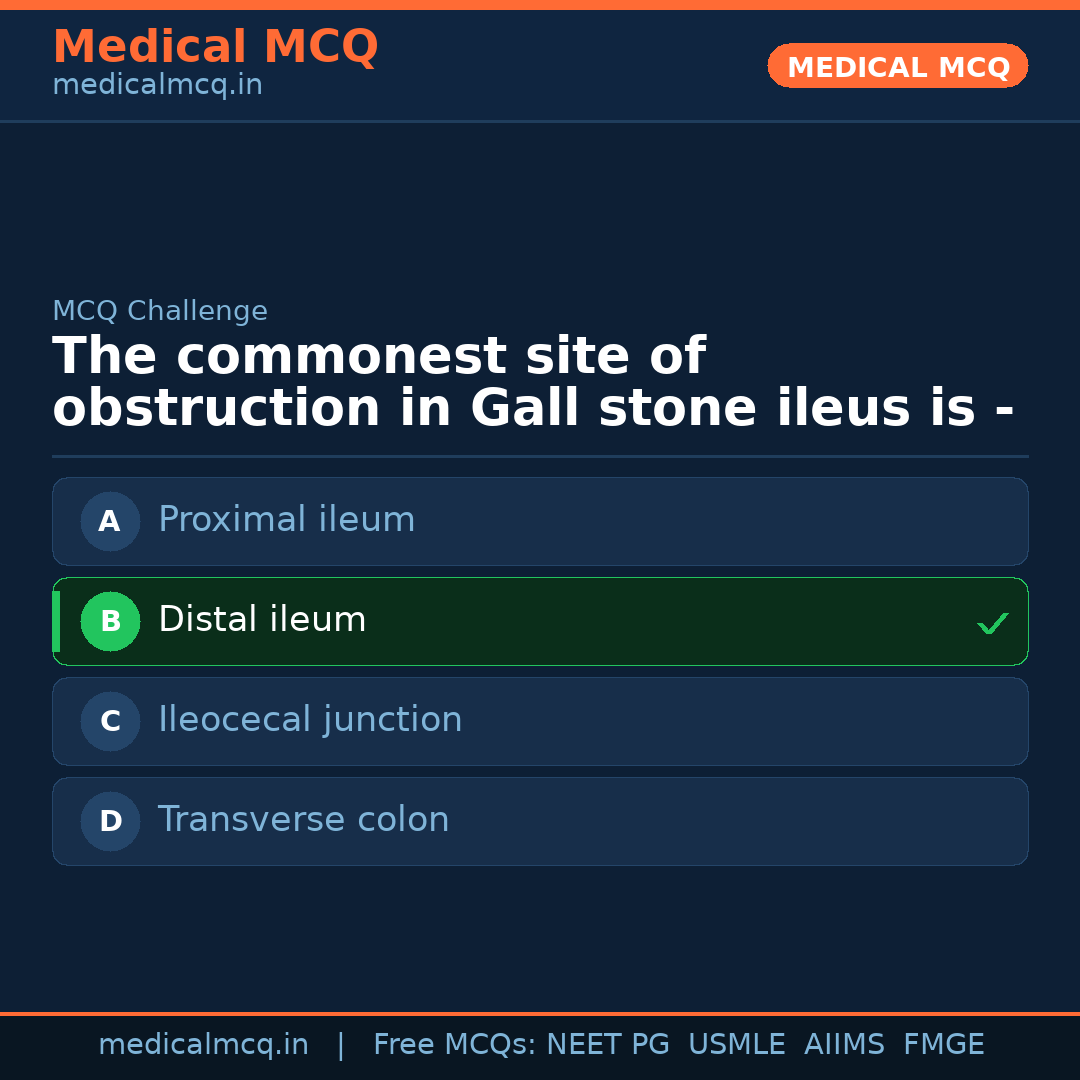
Task: Select the circular C badge icon
Action: pos(110,721)
